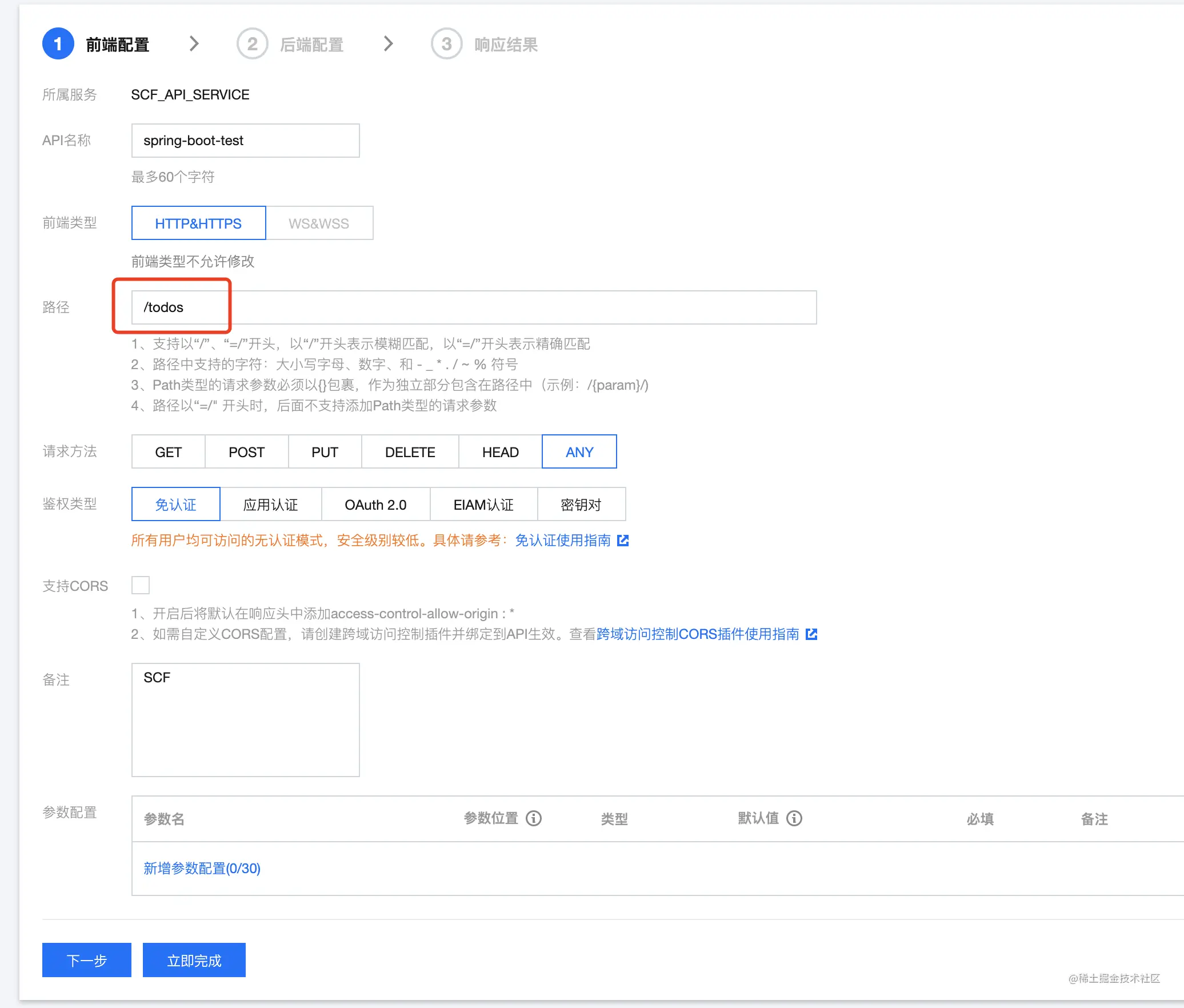Viewport: 1184px width, 1008px height.
Task: Choose DELETE request method
Action: click(410, 451)
